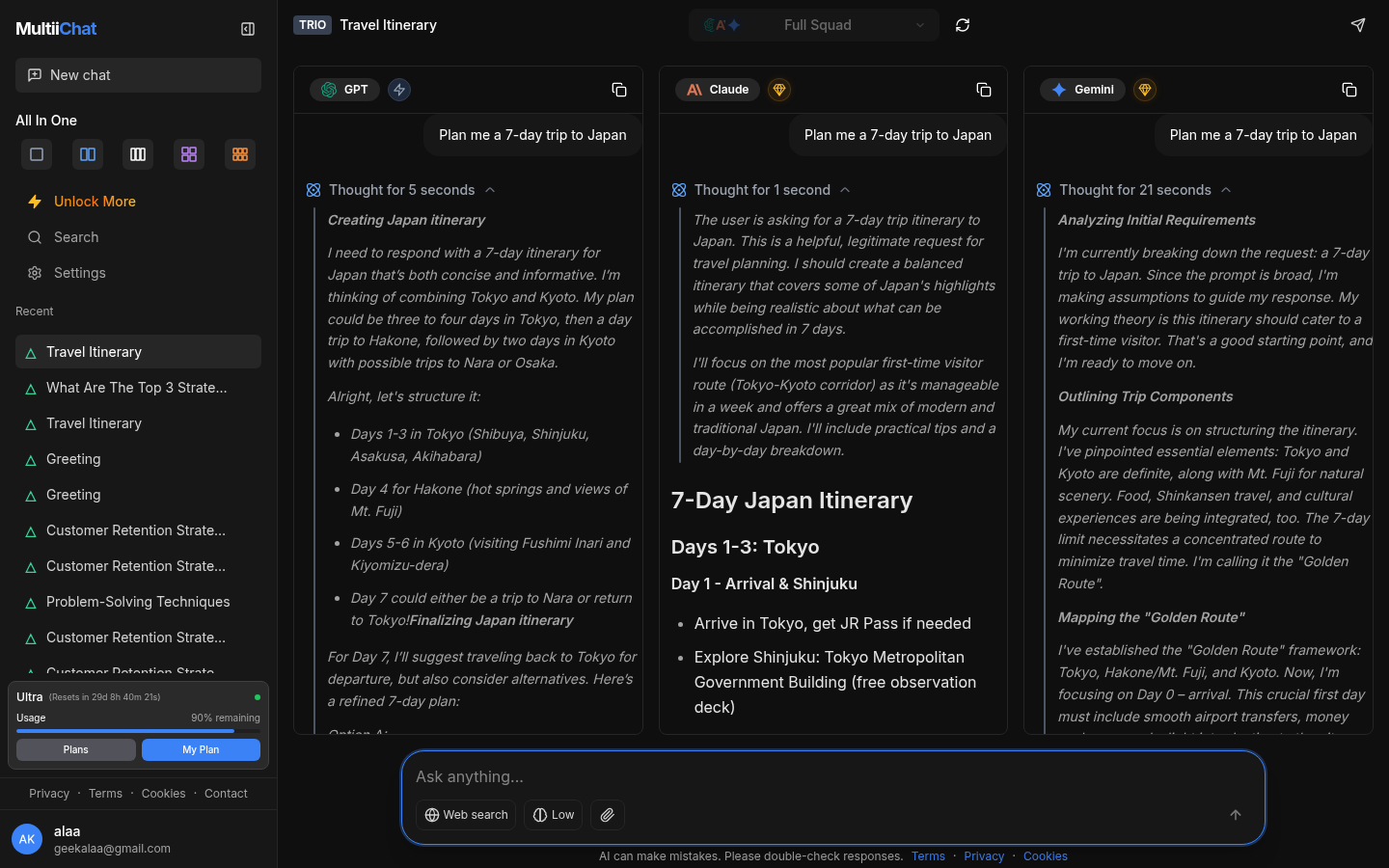Copy the GPT response
Viewport: 1389px width, 868px height.
[619, 90]
